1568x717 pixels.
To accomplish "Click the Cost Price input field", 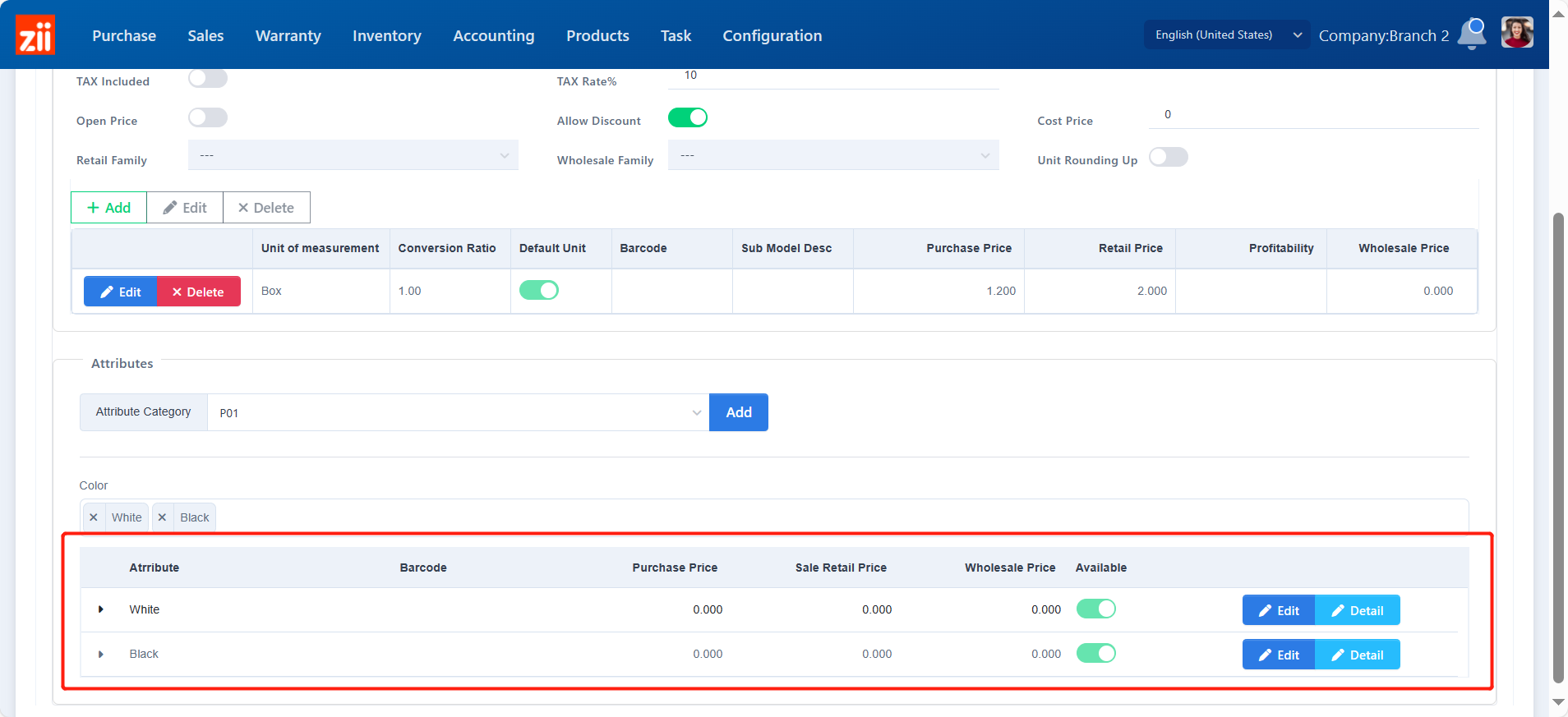I will 1312,115.
